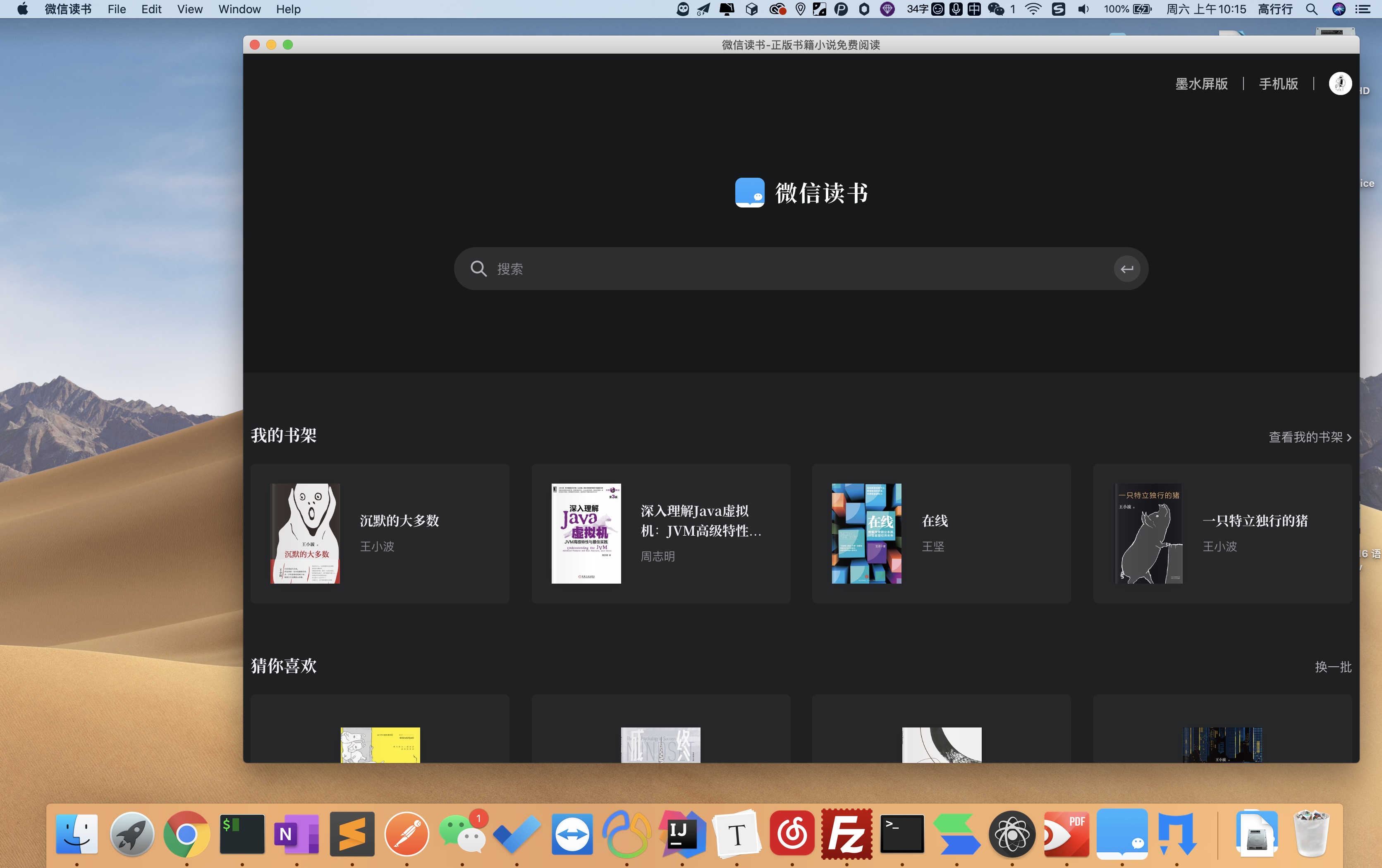Open the Window menu
1382x868 pixels.
pos(239,9)
